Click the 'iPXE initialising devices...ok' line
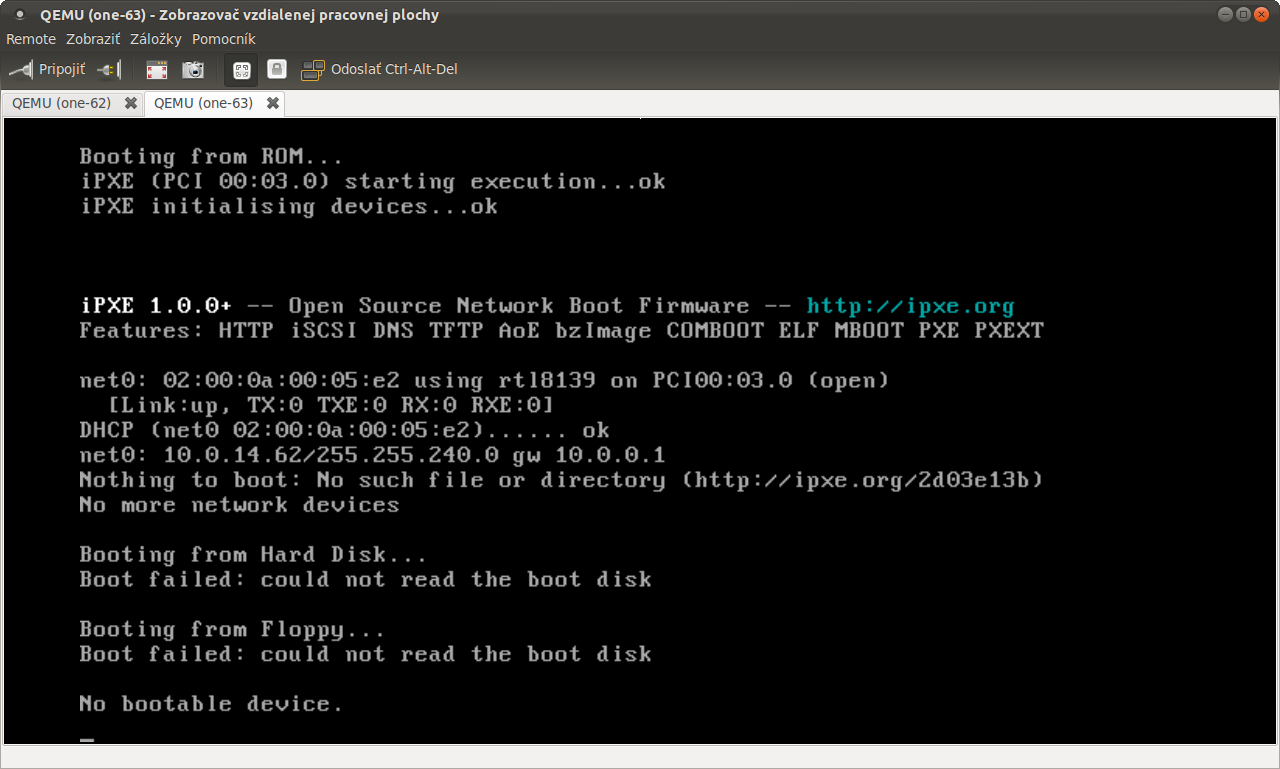The height and width of the screenshot is (769, 1280). click(288, 207)
